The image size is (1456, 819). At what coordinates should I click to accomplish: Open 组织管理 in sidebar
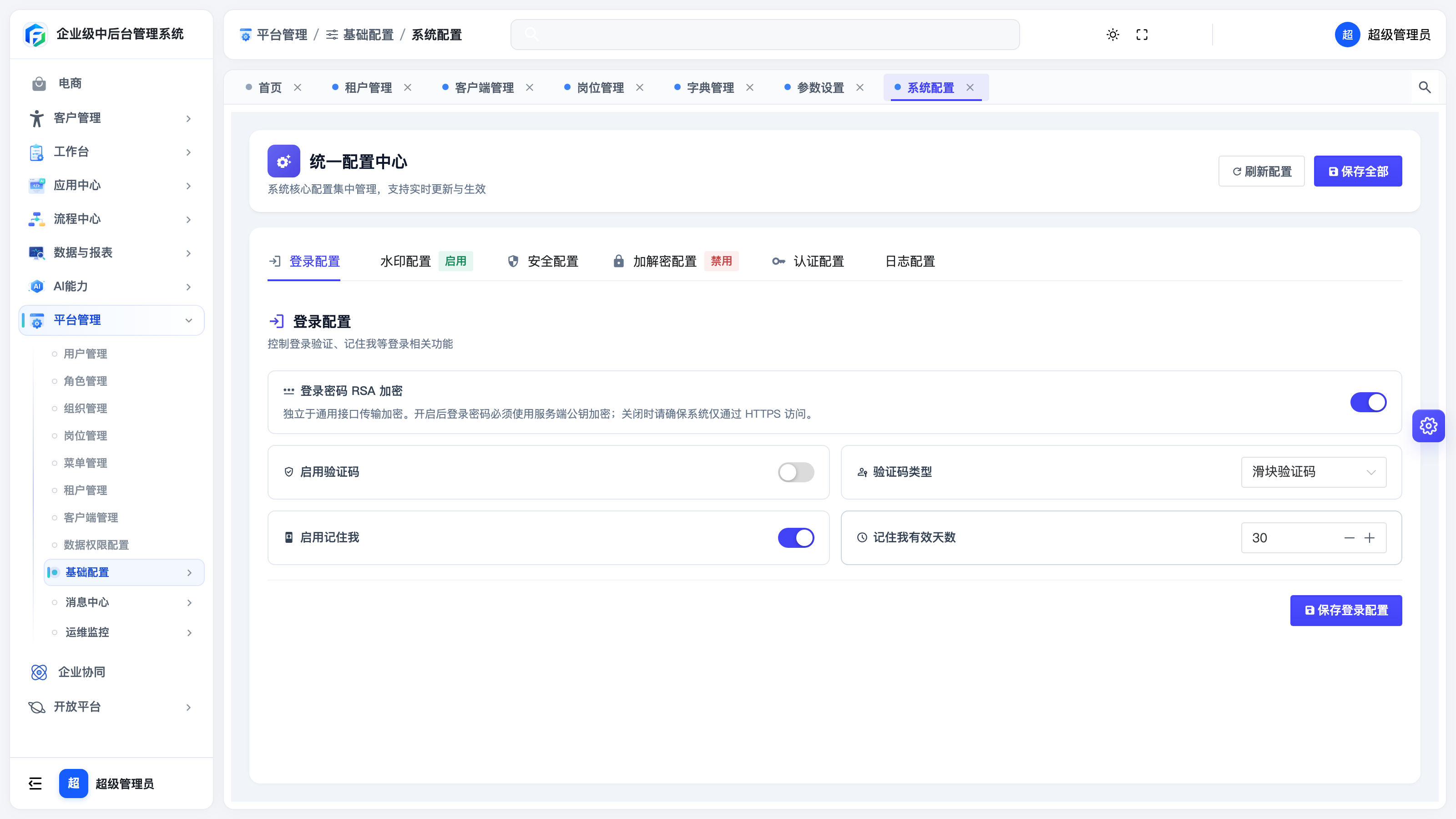[85, 408]
